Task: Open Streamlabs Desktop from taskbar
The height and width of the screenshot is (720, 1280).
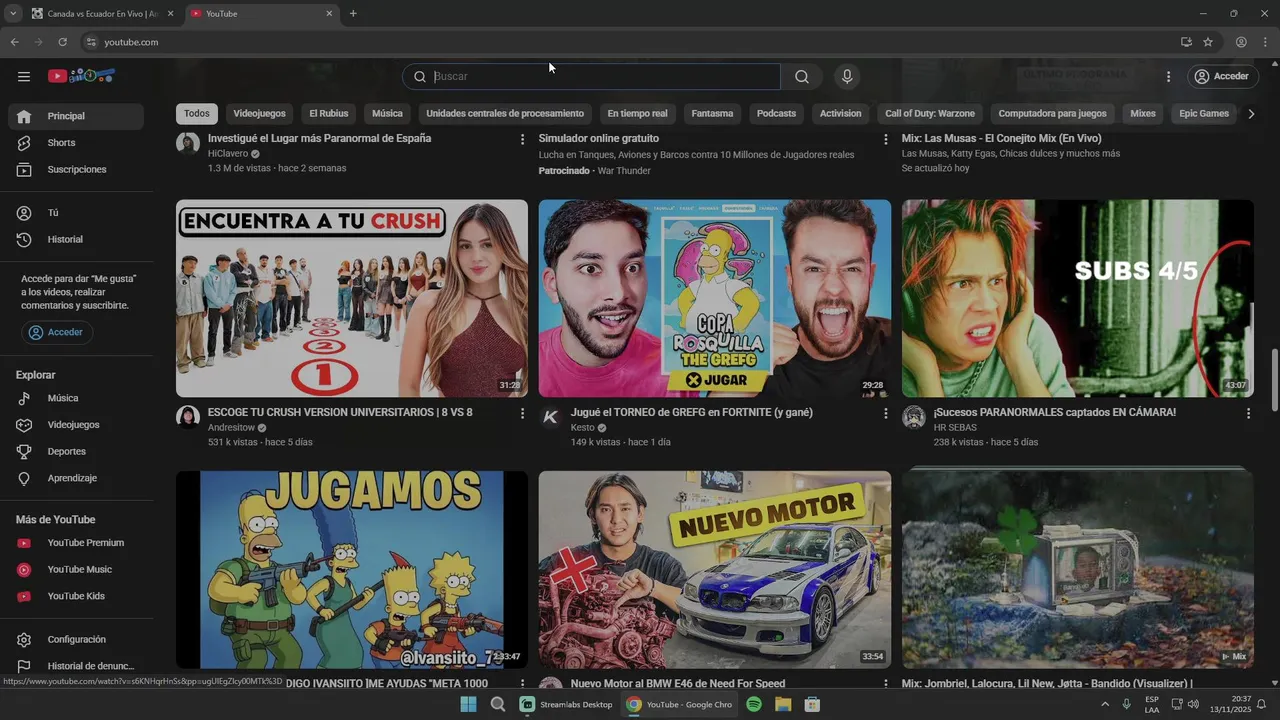Action: [566, 704]
